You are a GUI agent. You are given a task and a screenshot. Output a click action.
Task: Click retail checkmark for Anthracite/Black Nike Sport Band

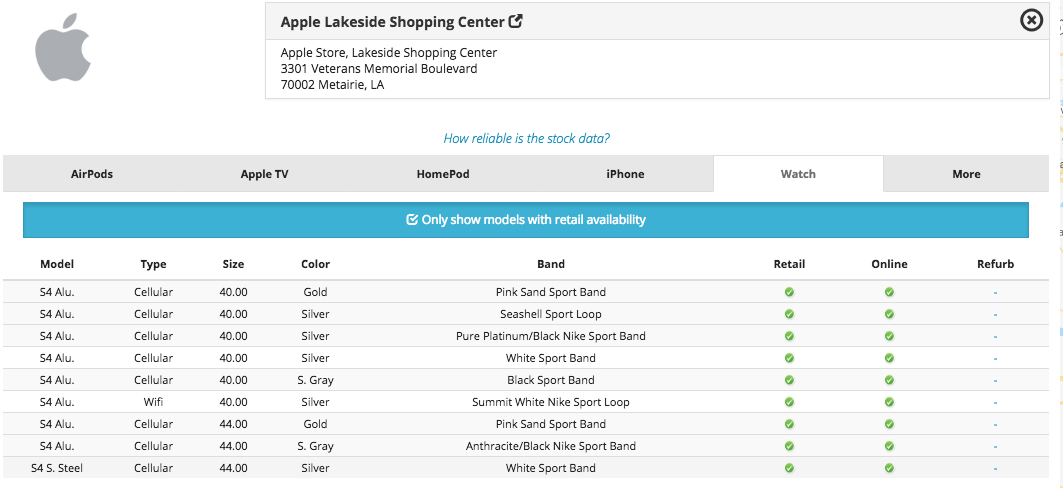789,446
